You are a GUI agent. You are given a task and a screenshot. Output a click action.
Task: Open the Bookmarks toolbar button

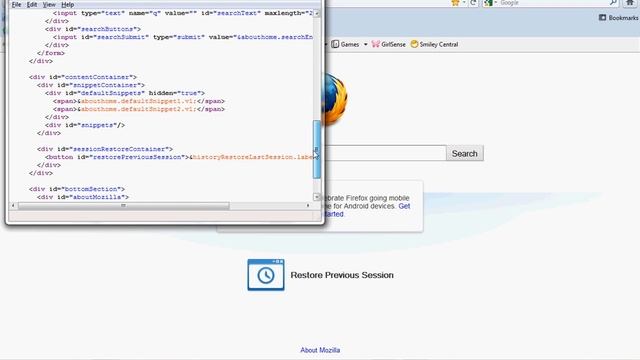pyautogui.click(x=618, y=18)
